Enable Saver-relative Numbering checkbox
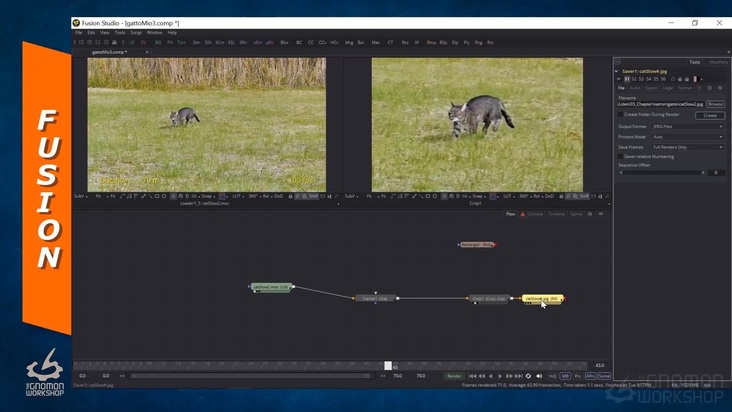The image size is (732, 412). point(620,157)
